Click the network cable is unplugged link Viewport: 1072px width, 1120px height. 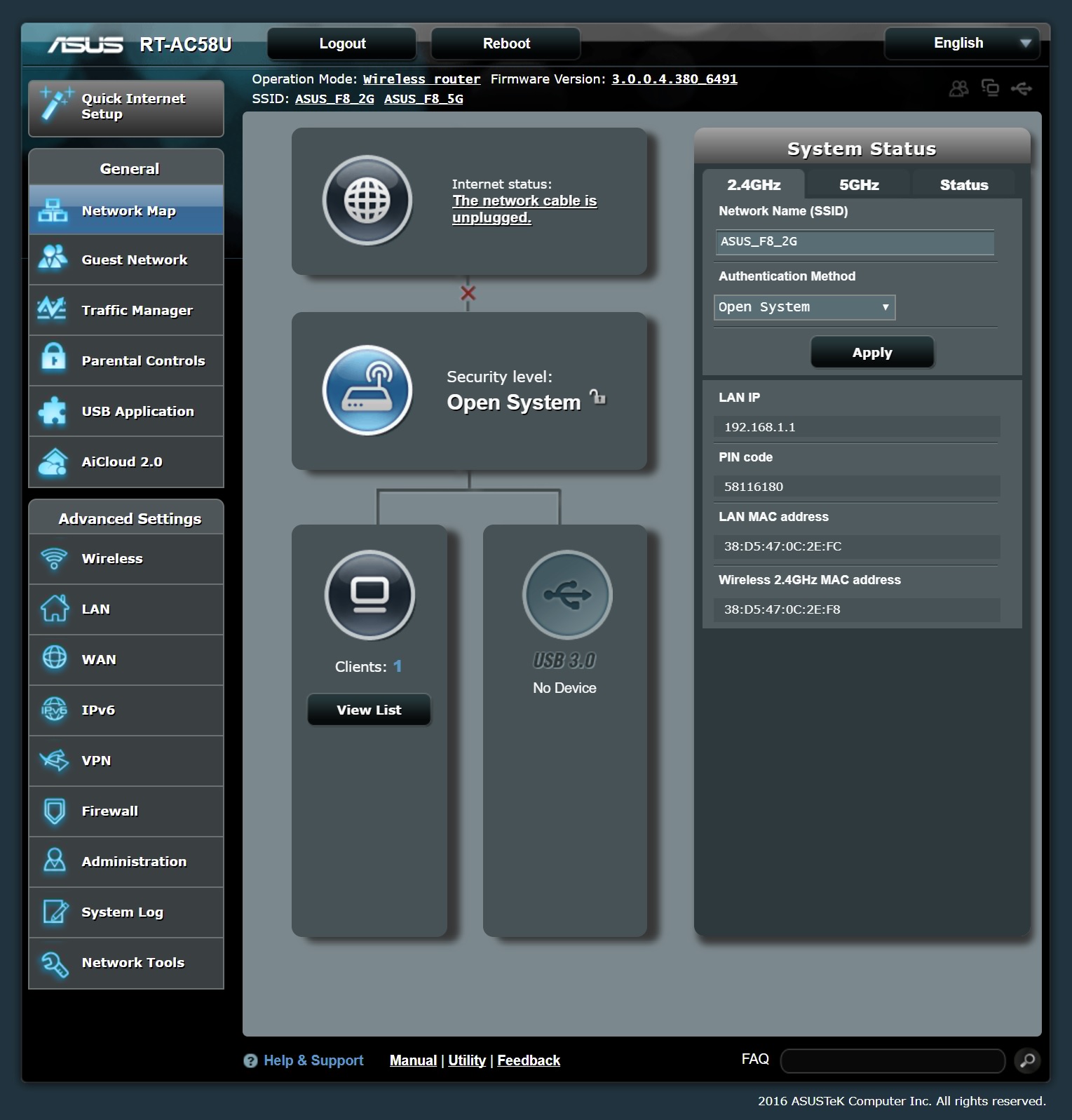tap(524, 209)
